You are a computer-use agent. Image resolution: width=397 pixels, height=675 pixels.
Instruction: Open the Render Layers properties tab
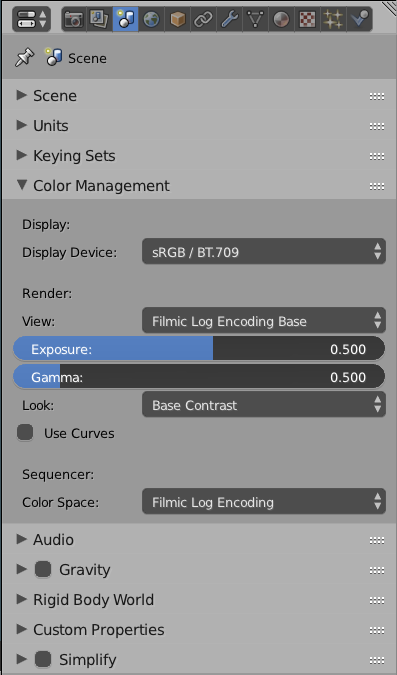tap(100, 19)
